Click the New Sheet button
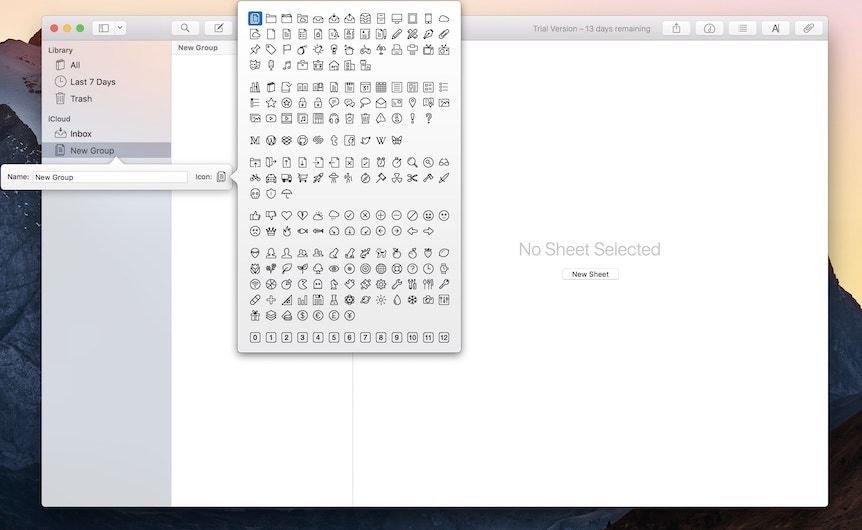 click(590, 274)
